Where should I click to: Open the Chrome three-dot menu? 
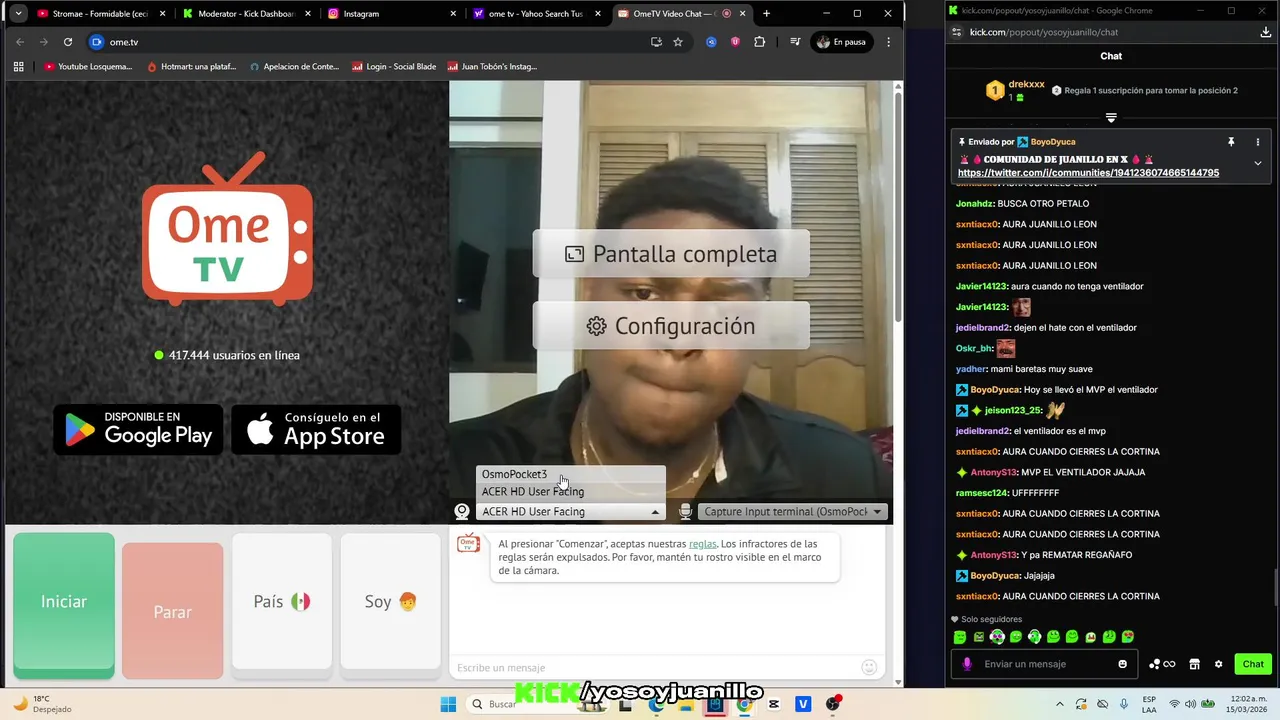pos(888,42)
